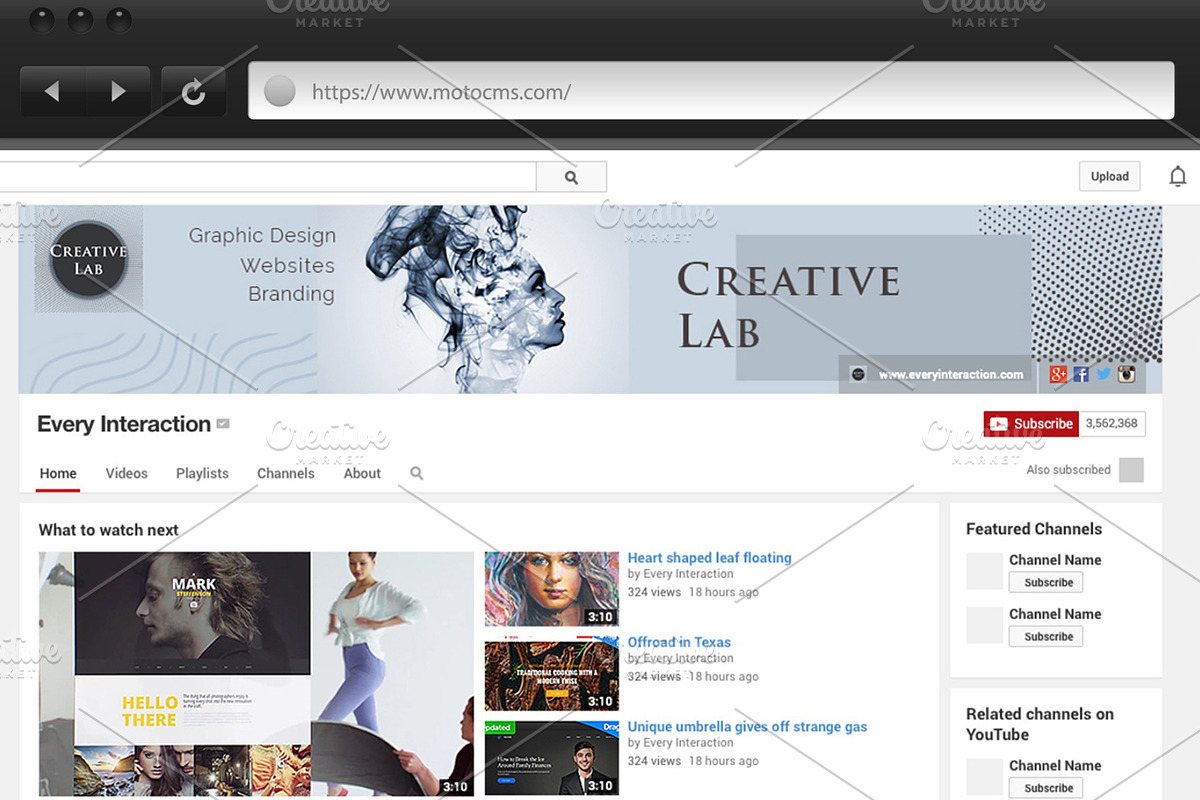Click the magnifier search button beside search box
The height and width of the screenshot is (800, 1200).
coord(571,177)
